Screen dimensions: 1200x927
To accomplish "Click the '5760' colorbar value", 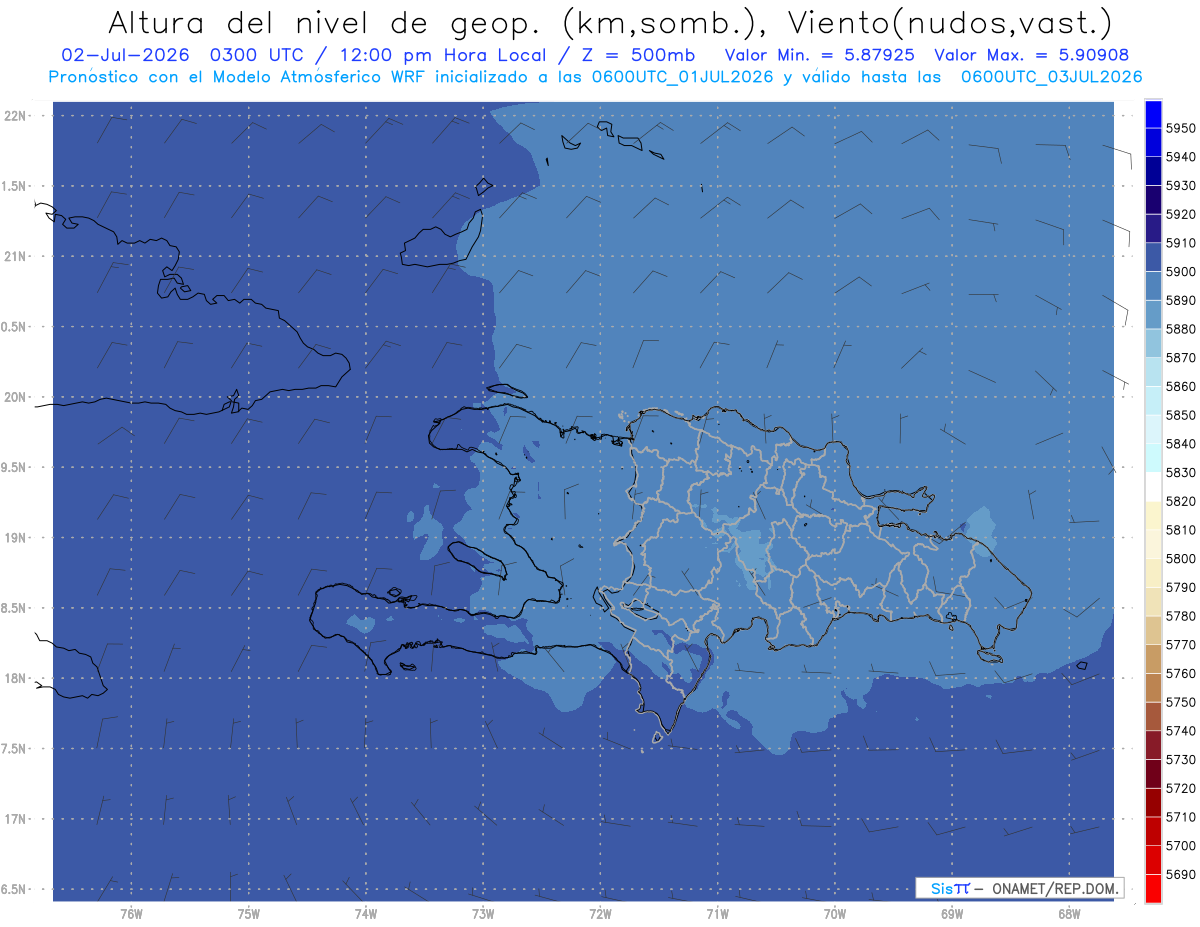I will tap(1181, 673).
